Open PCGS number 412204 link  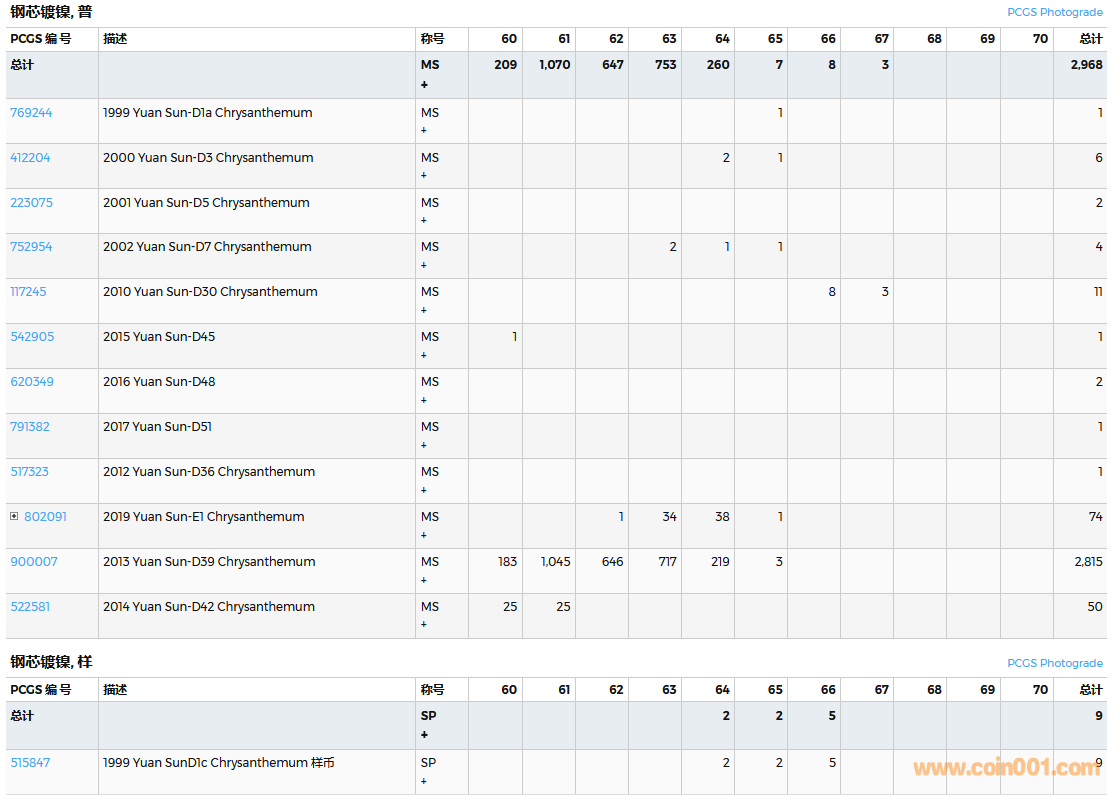tap(30, 158)
